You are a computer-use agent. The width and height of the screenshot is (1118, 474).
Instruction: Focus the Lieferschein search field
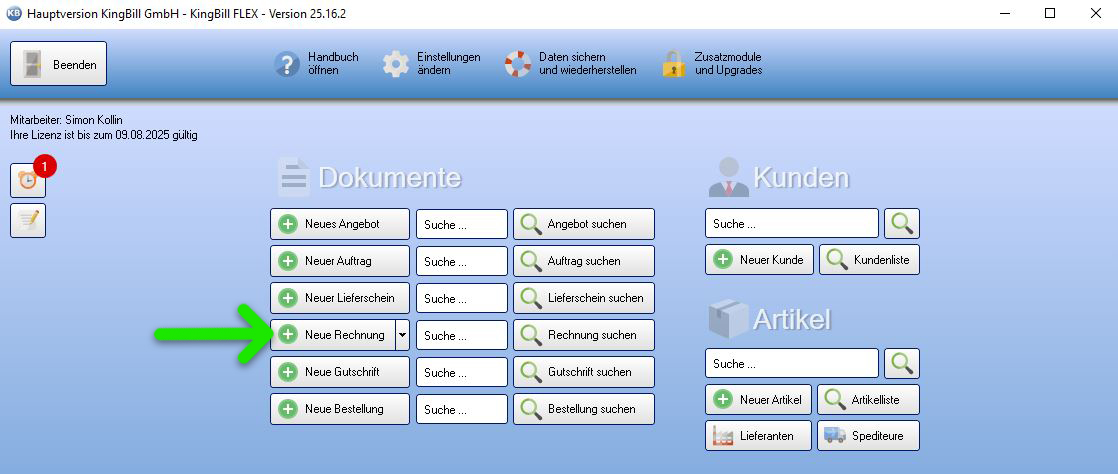tap(462, 299)
